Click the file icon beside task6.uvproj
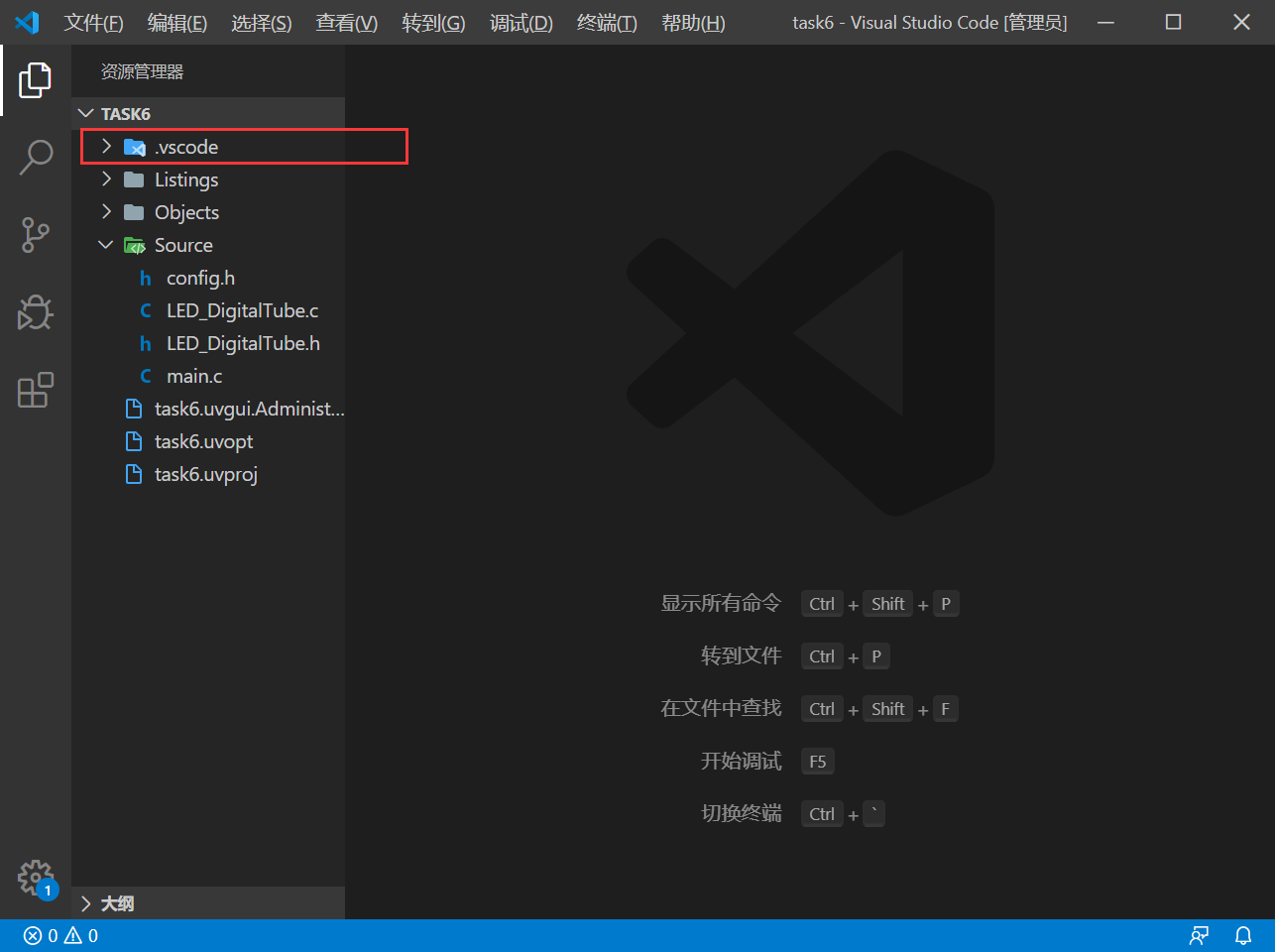The image size is (1275, 952). pos(134,474)
